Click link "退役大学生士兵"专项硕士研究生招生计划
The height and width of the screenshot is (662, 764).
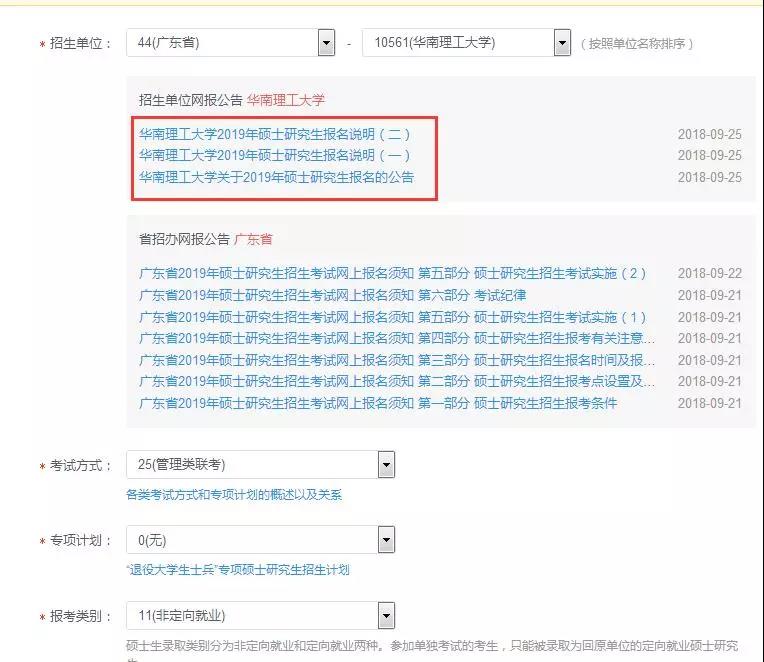(238, 570)
